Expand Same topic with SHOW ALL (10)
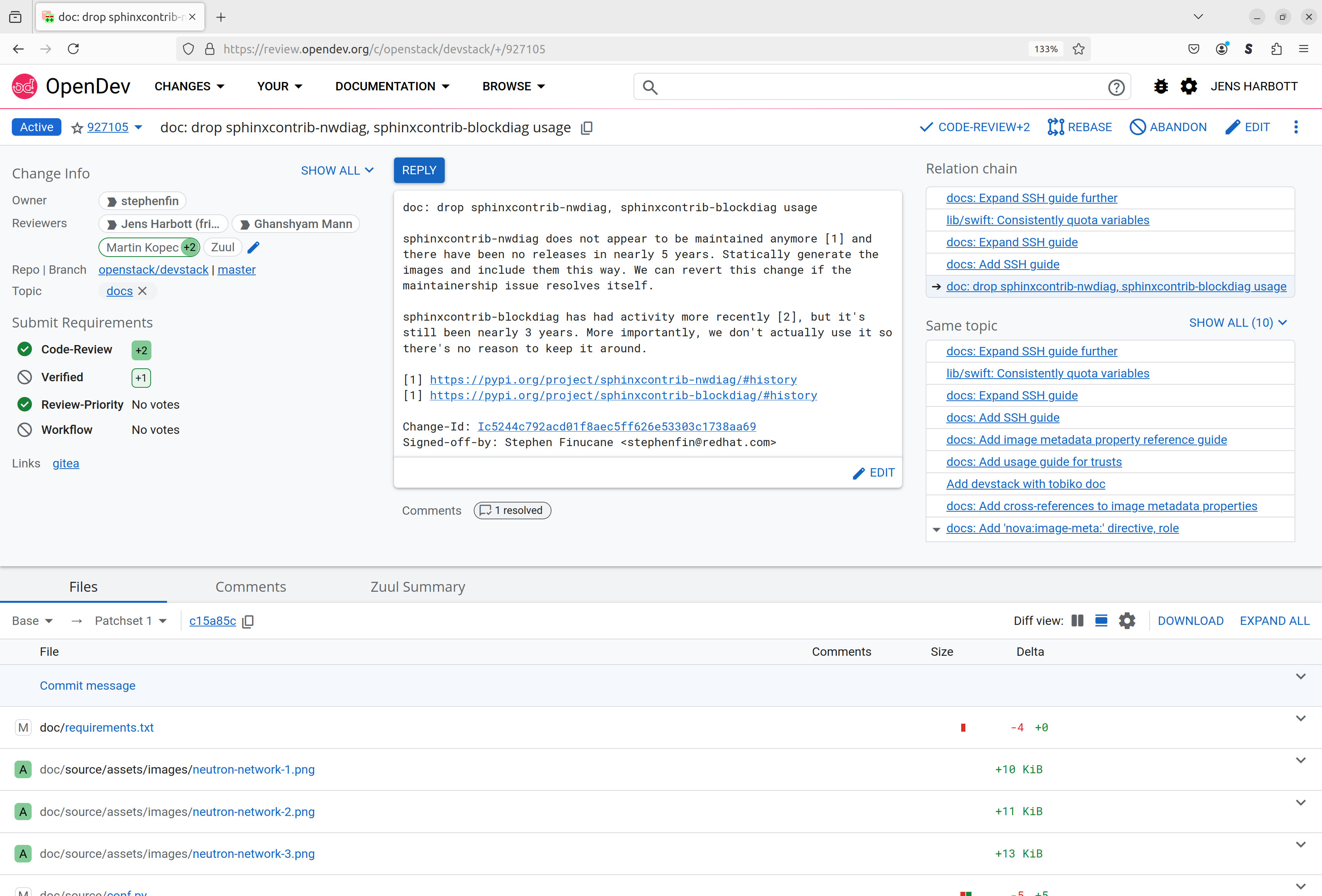 [x=1237, y=323]
